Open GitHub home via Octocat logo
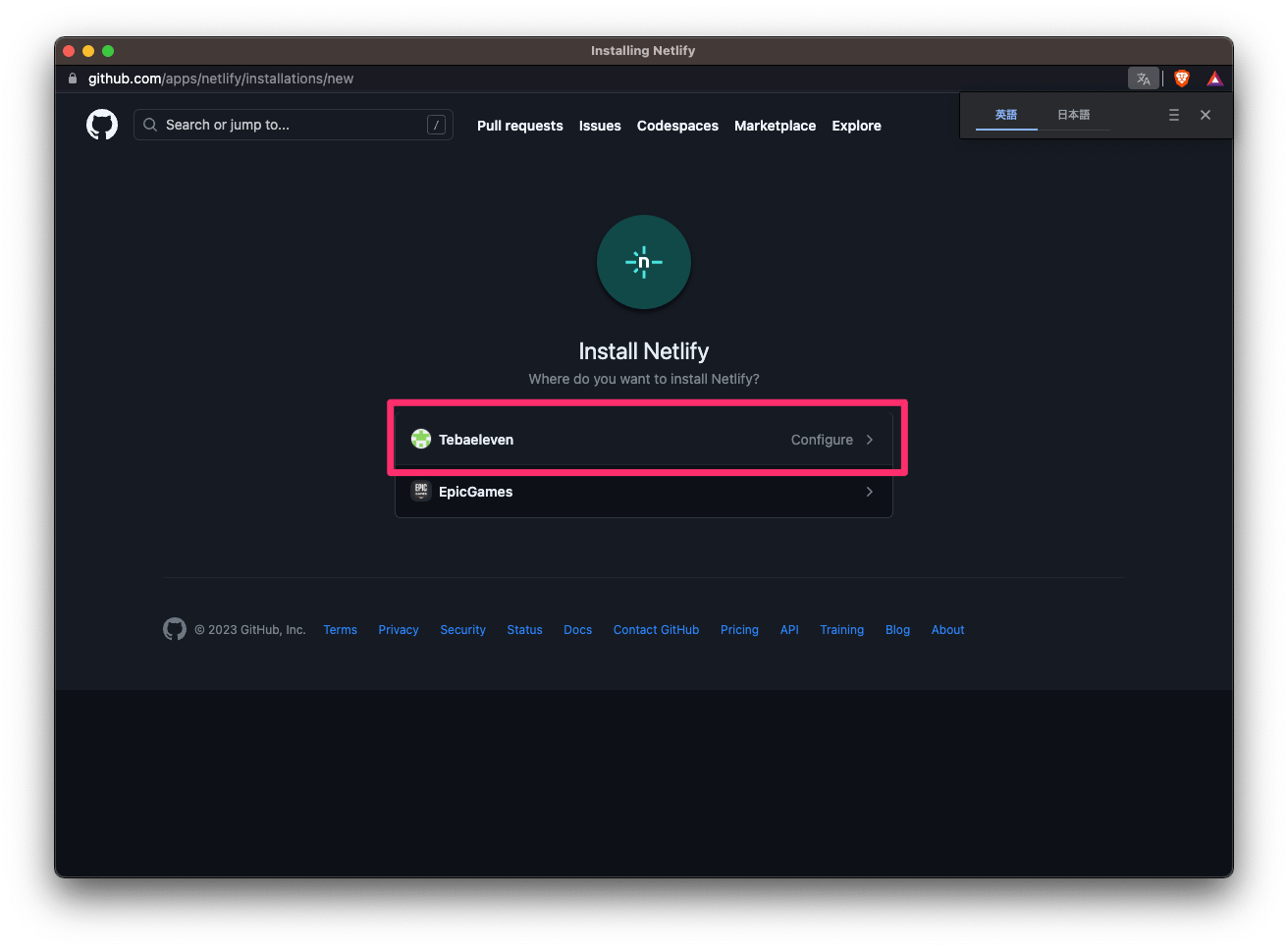This screenshot has width=1288, height=950. 102,125
